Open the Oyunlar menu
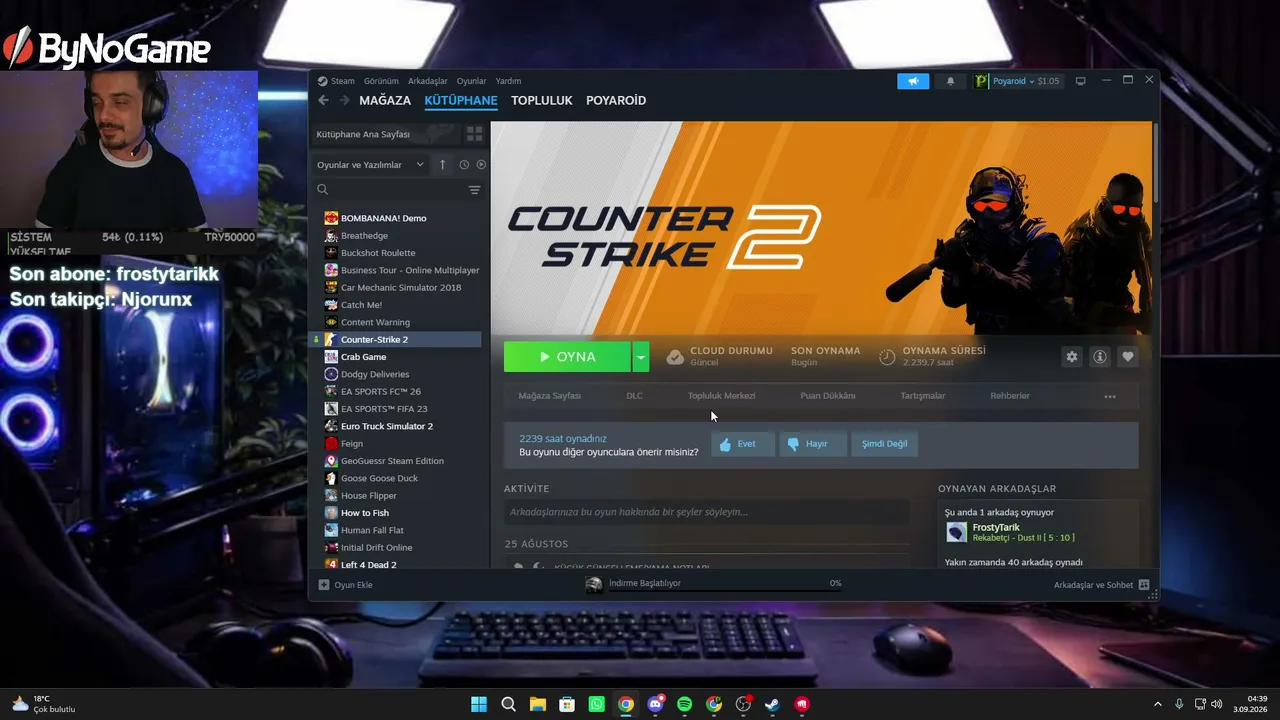The width and height of the screenshot is (1280, 720). [471, 81]
